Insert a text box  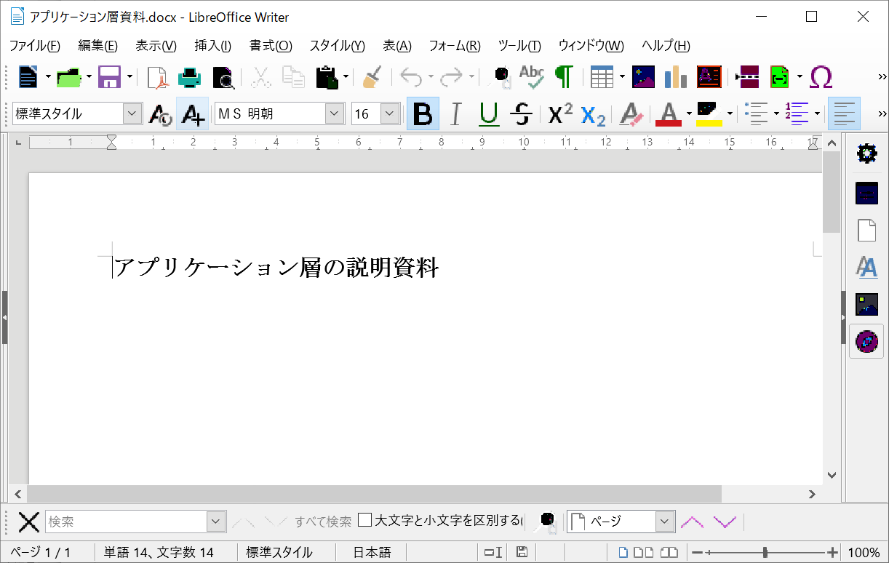click(x=709, y=77)
